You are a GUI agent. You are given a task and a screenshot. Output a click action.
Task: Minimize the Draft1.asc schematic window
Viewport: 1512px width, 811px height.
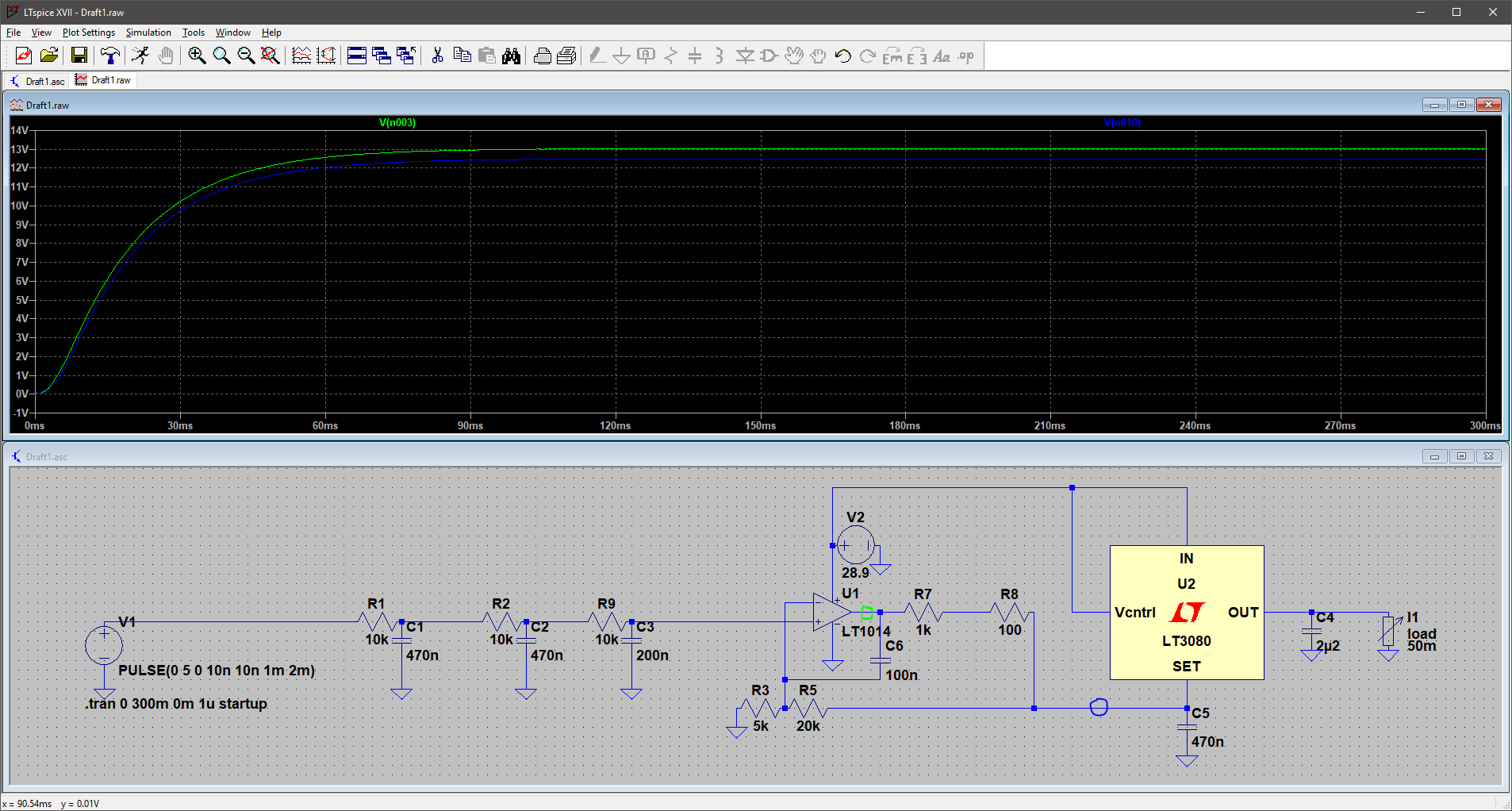coord(1434,456)
